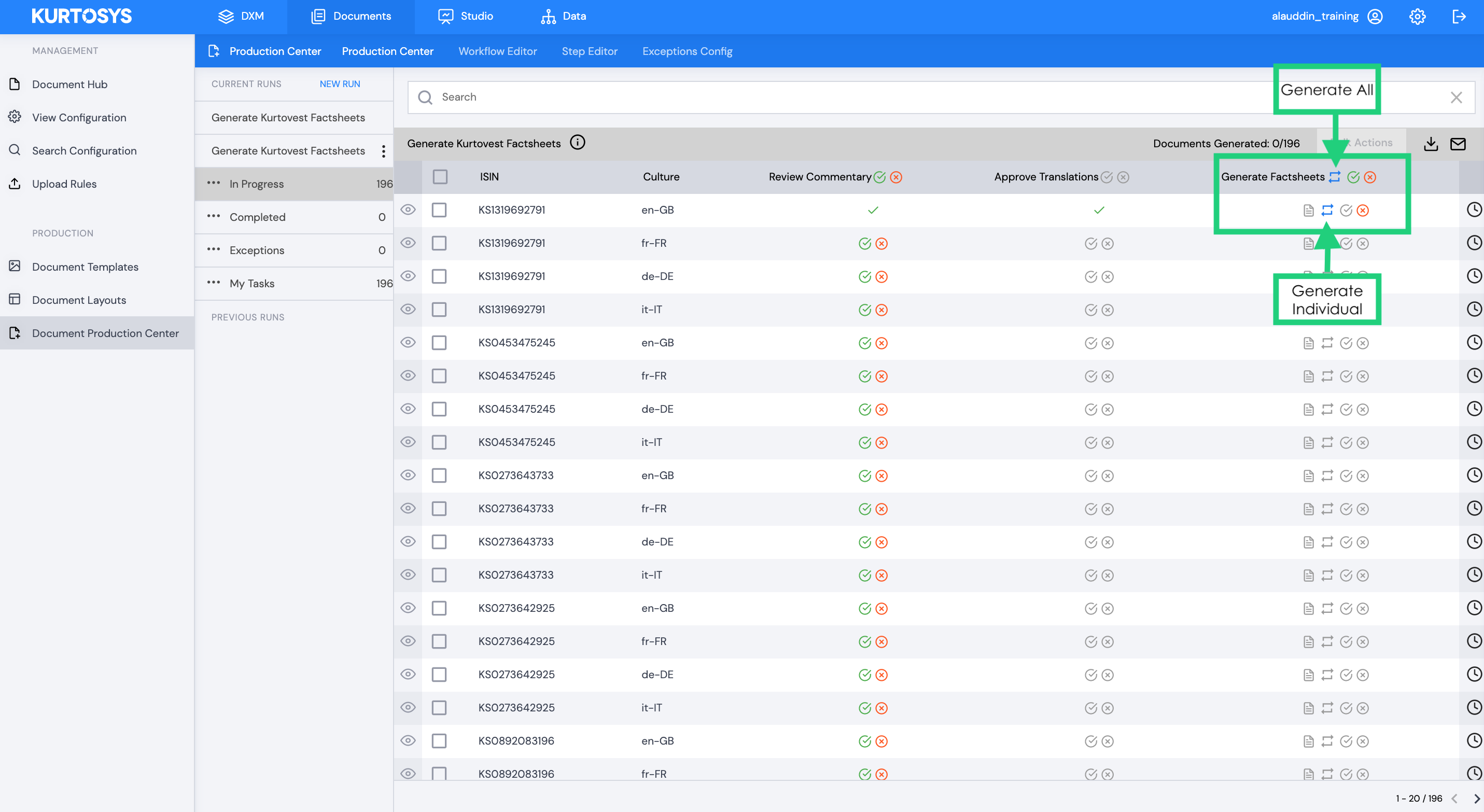The height and width of the screenshot is (812, 1484).
Task: Click the Kurtosys logo
Action: tap(81, 16)
